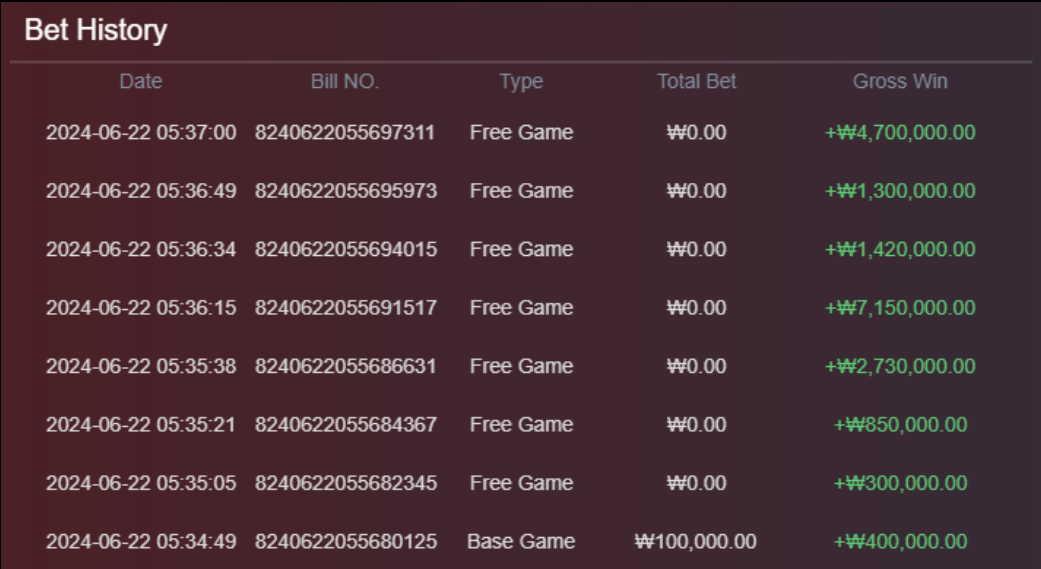Open bill number 8240622055682345

(346, 483)
